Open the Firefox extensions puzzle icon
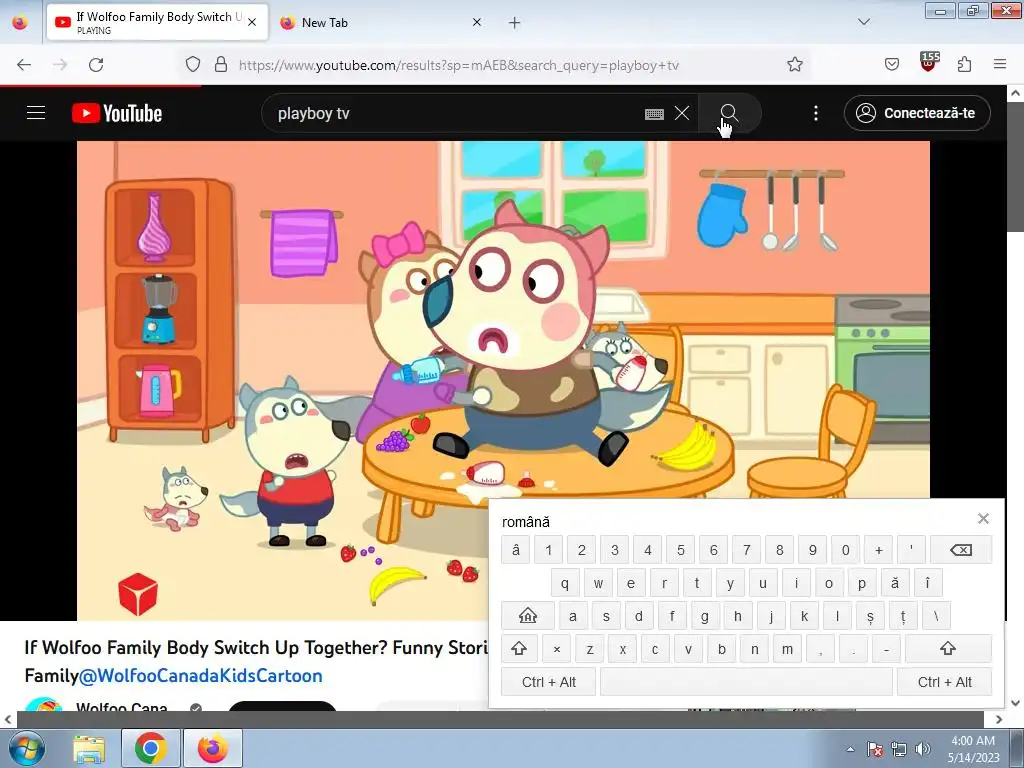 click(x=965, y=65)
